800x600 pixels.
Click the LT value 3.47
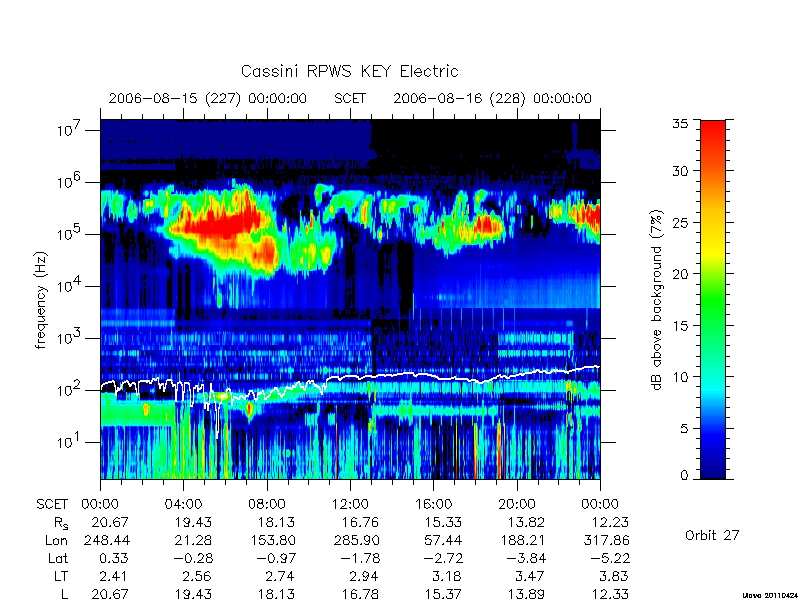[x=530, y=576]
